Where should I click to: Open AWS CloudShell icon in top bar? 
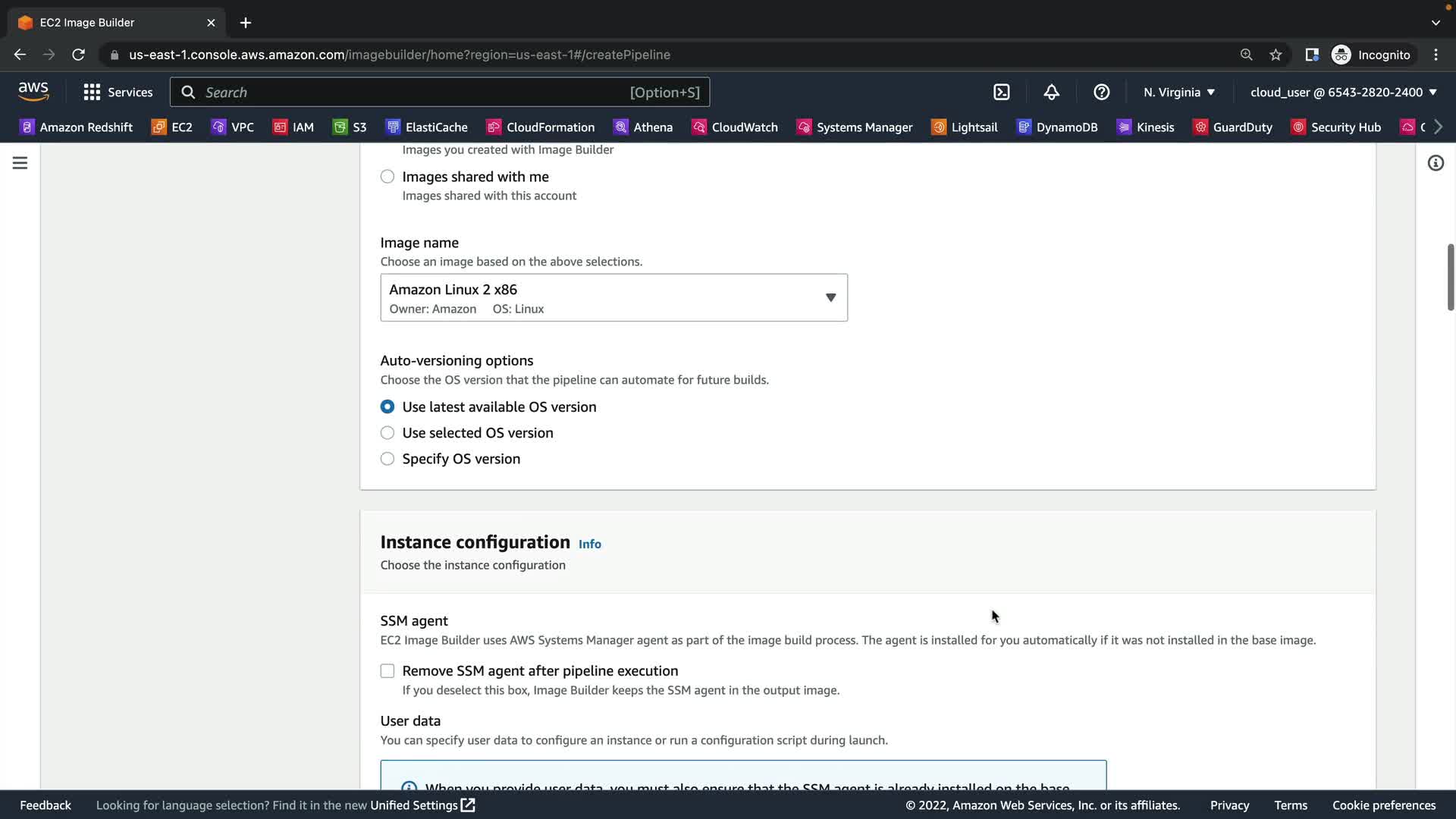point(1001,93)
